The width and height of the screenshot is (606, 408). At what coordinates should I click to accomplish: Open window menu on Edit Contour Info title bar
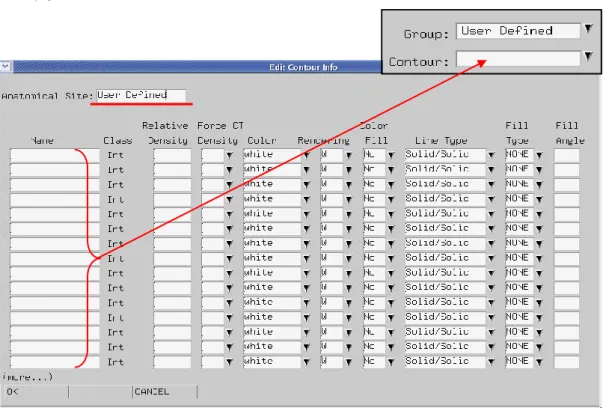[x=5, y=66]
